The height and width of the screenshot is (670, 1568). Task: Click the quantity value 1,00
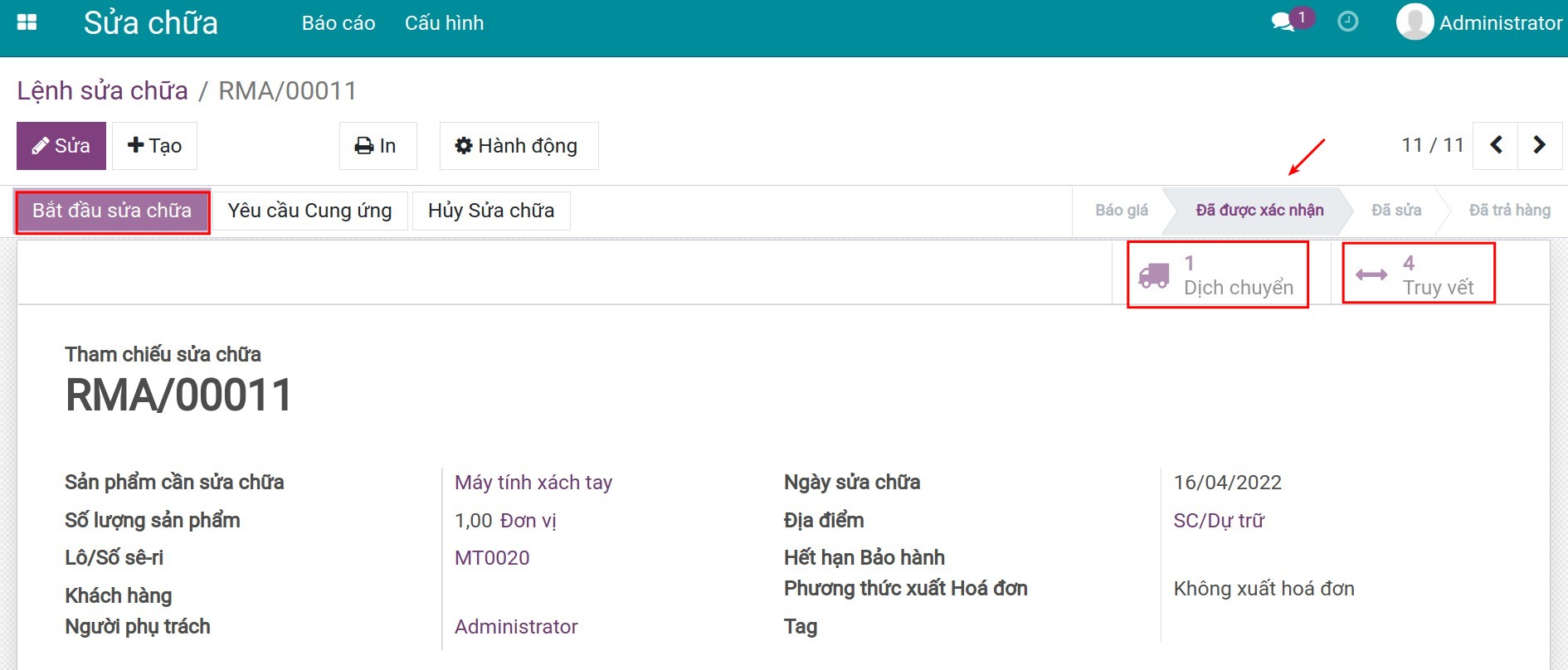click(x=474, y=521)
